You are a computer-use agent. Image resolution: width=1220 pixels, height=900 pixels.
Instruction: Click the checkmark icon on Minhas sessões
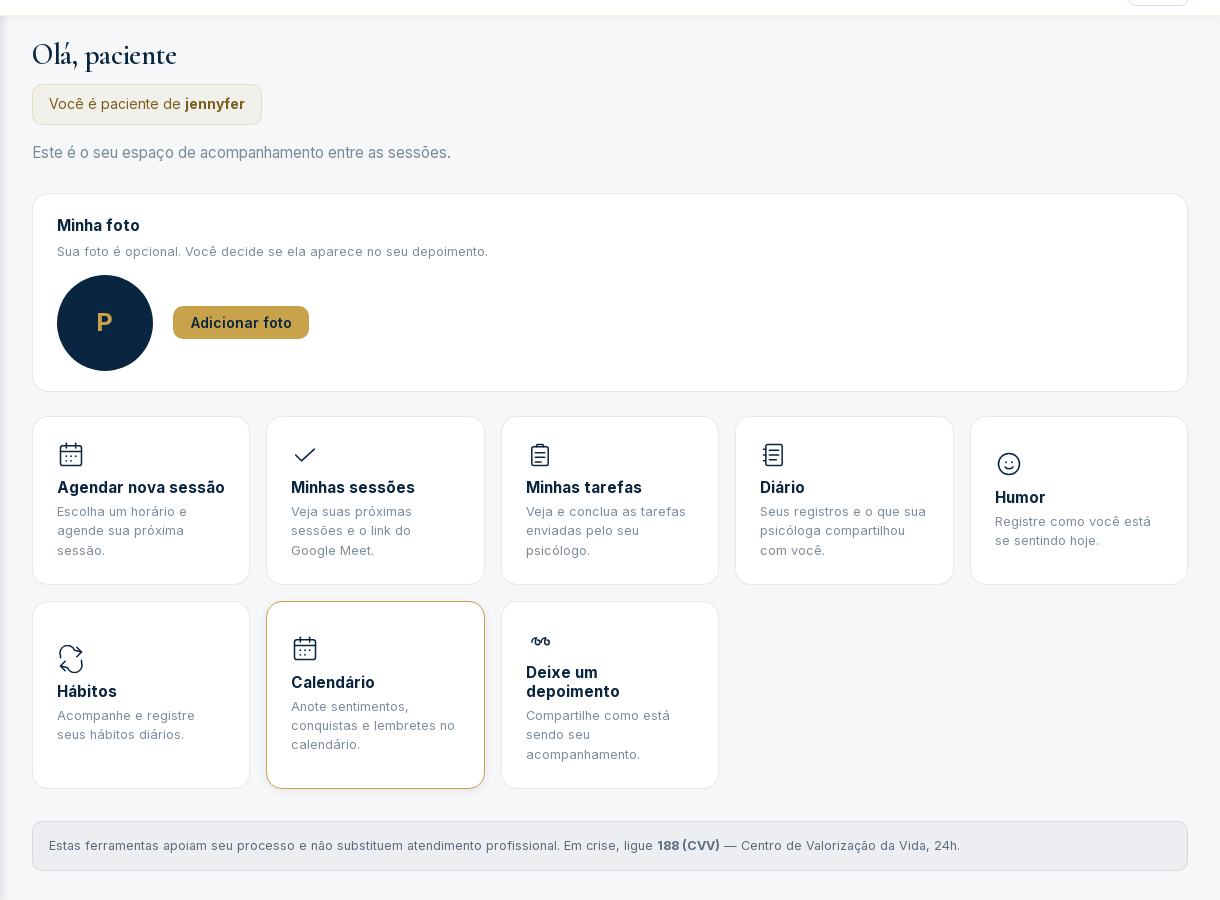[x=305, y=455]
